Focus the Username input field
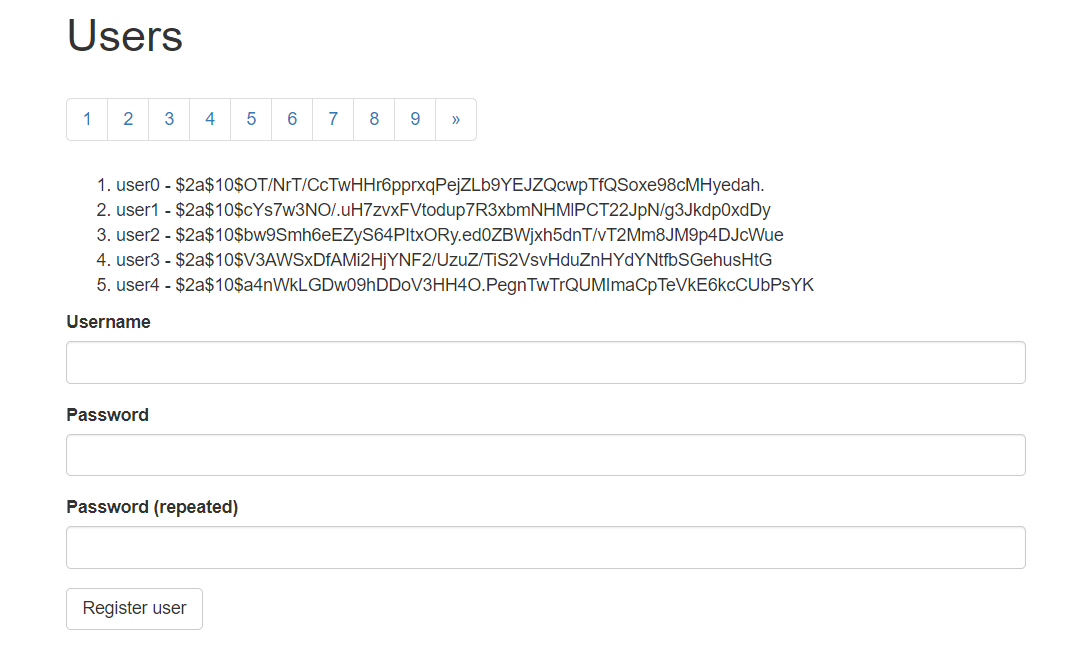This screenshot has height=661, width=1071. [x=545, y=362]
